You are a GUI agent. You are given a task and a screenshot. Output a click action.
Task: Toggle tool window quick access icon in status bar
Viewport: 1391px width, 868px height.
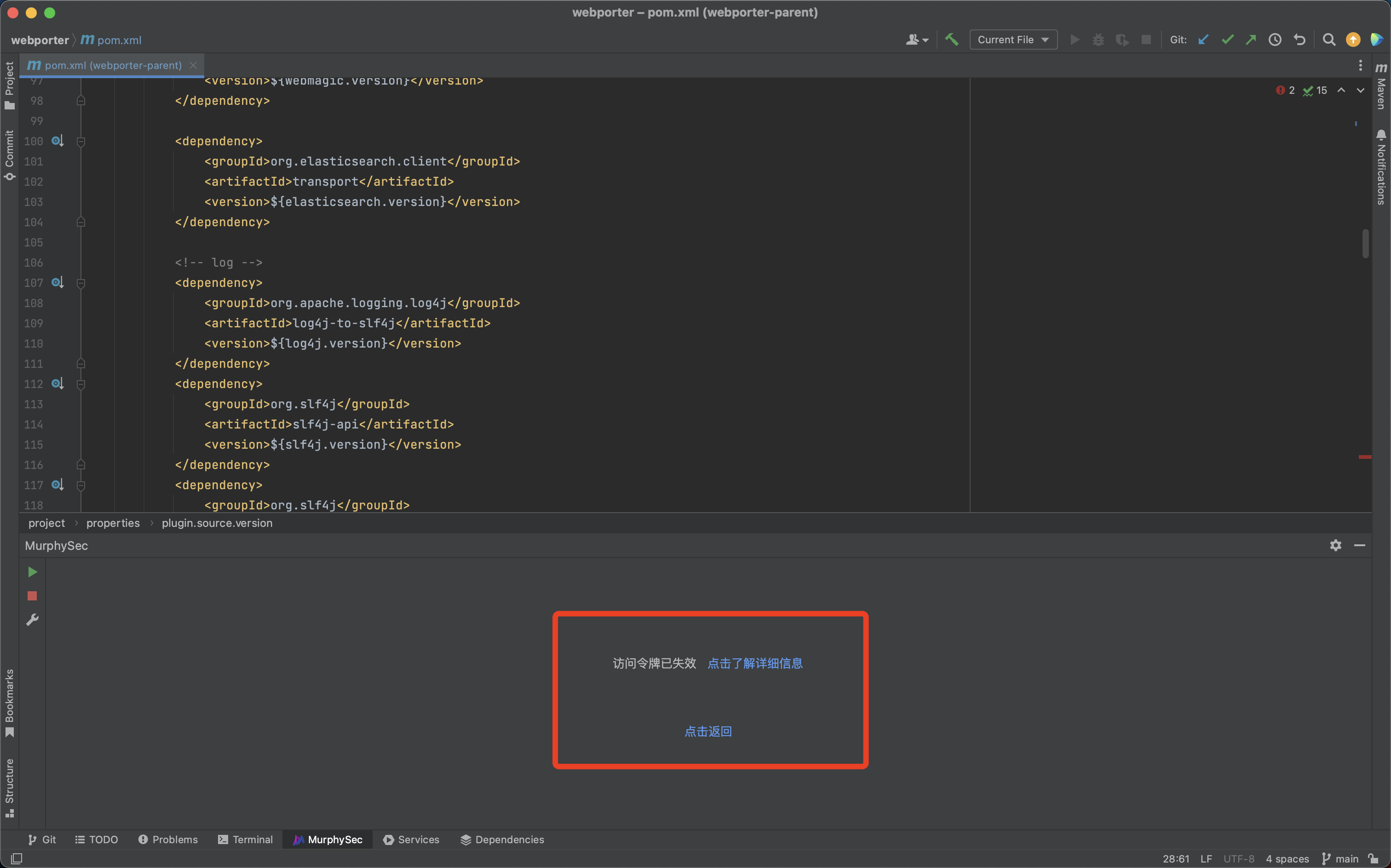coord(17,859)
